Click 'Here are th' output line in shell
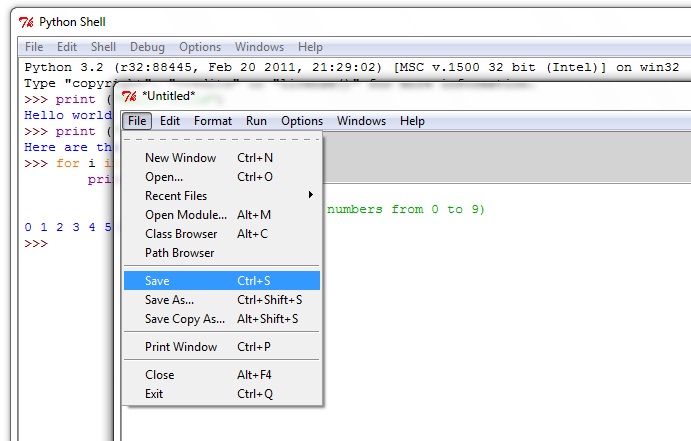 point(68,147)
